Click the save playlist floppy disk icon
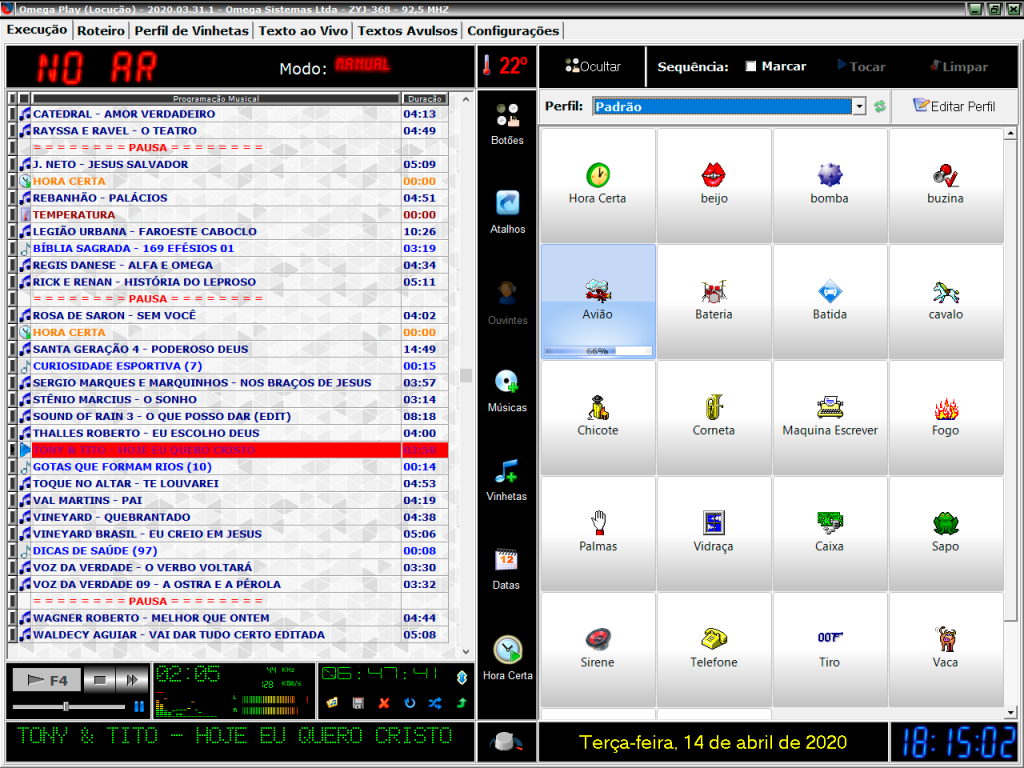 point(358,703)
